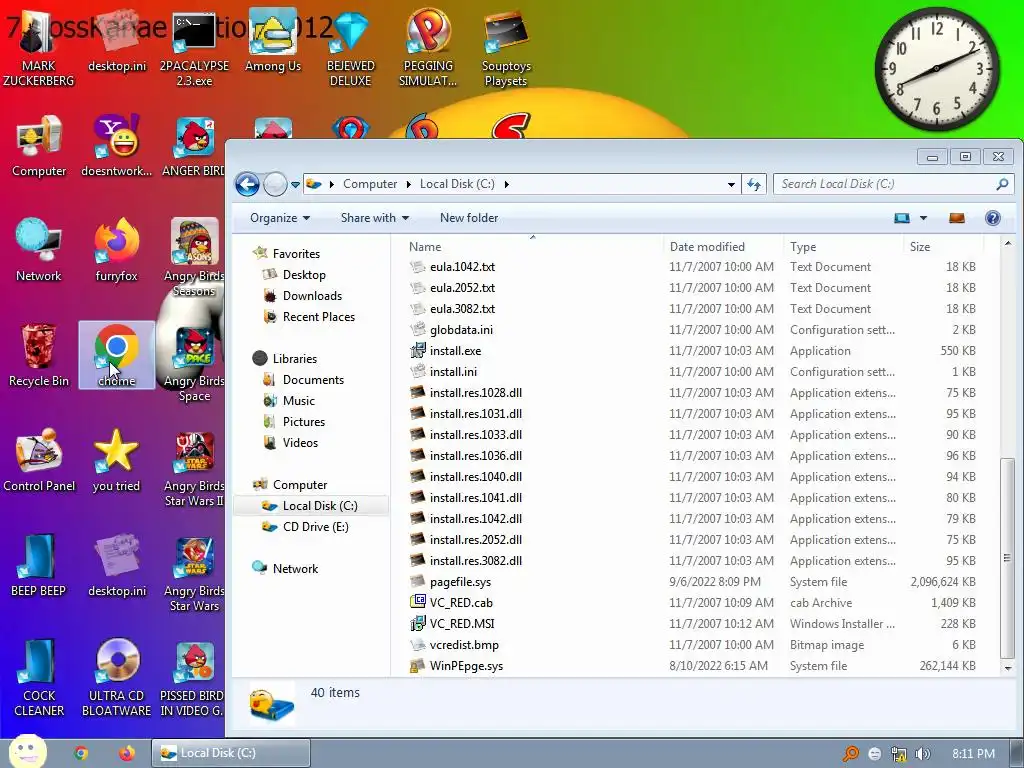The width and height of the screenshot is (1024, 768).
Task: Launch BEJEWED DELUXE shortcut
Action: click(x=351, y=48)
